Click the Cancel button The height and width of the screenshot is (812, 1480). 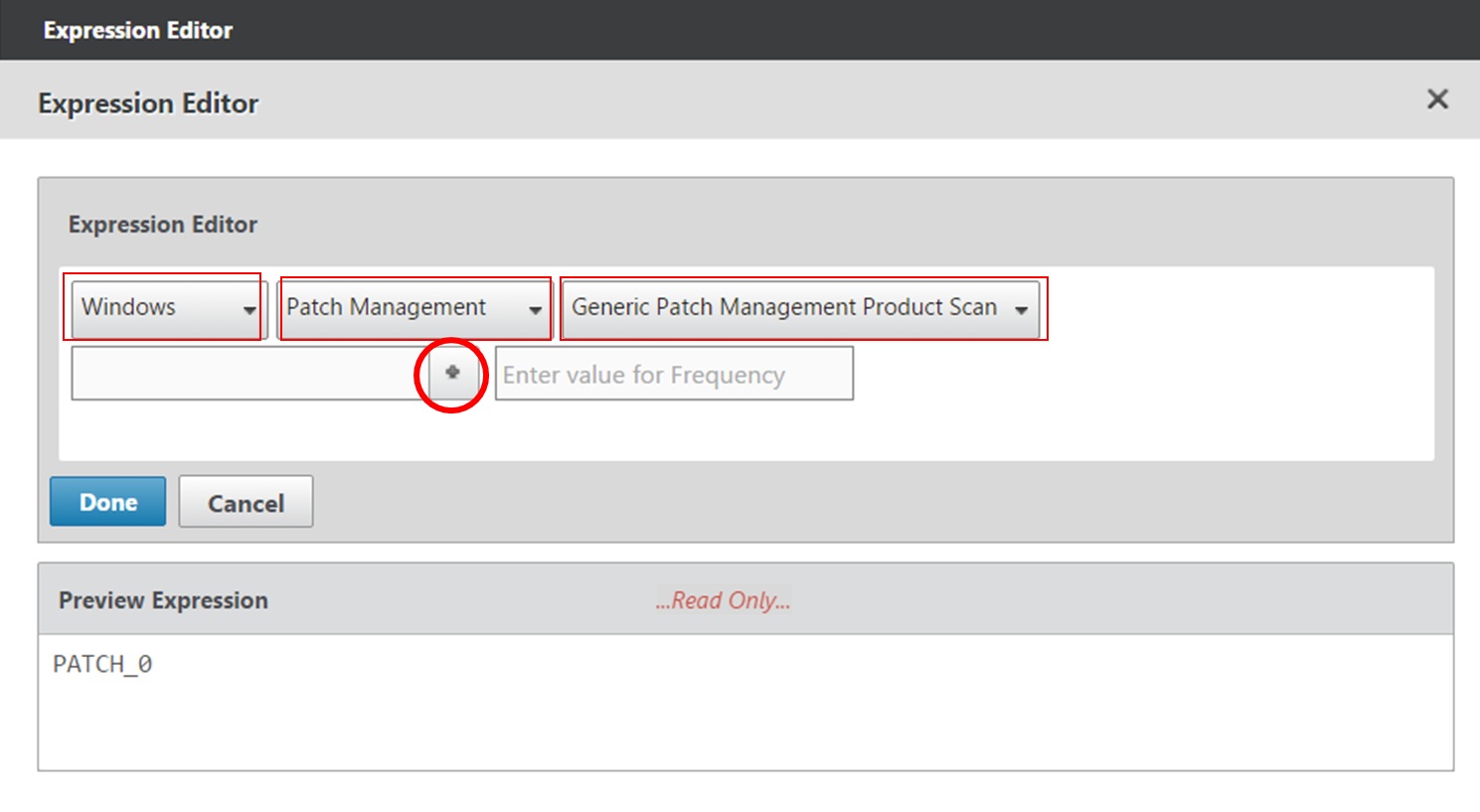pos(246,503)
